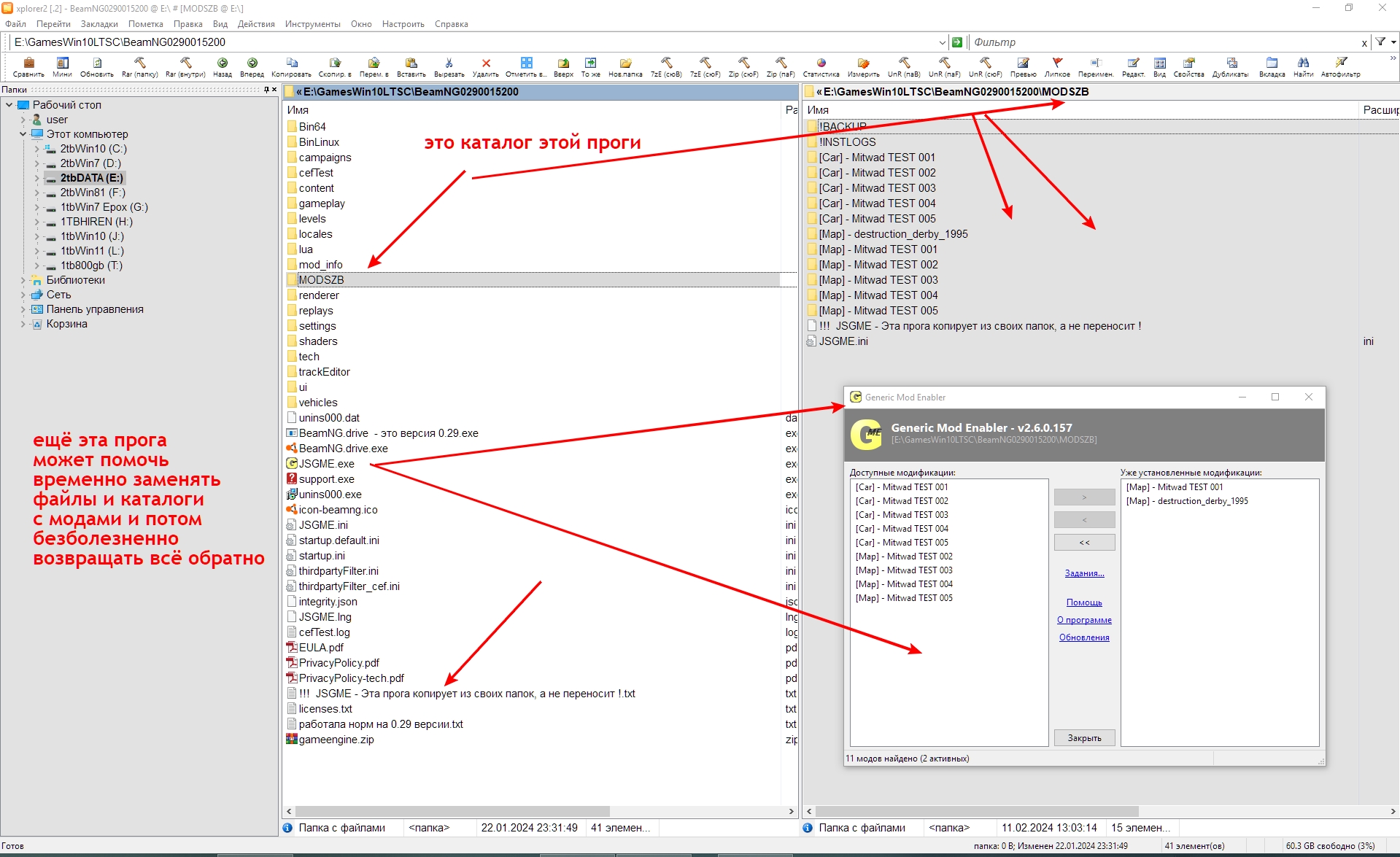Viewport: 1400px width, 857px height.
Task: Click the Найти binoculars toolbar icon
Action: pyautogui.click(x=1303, y=66)
